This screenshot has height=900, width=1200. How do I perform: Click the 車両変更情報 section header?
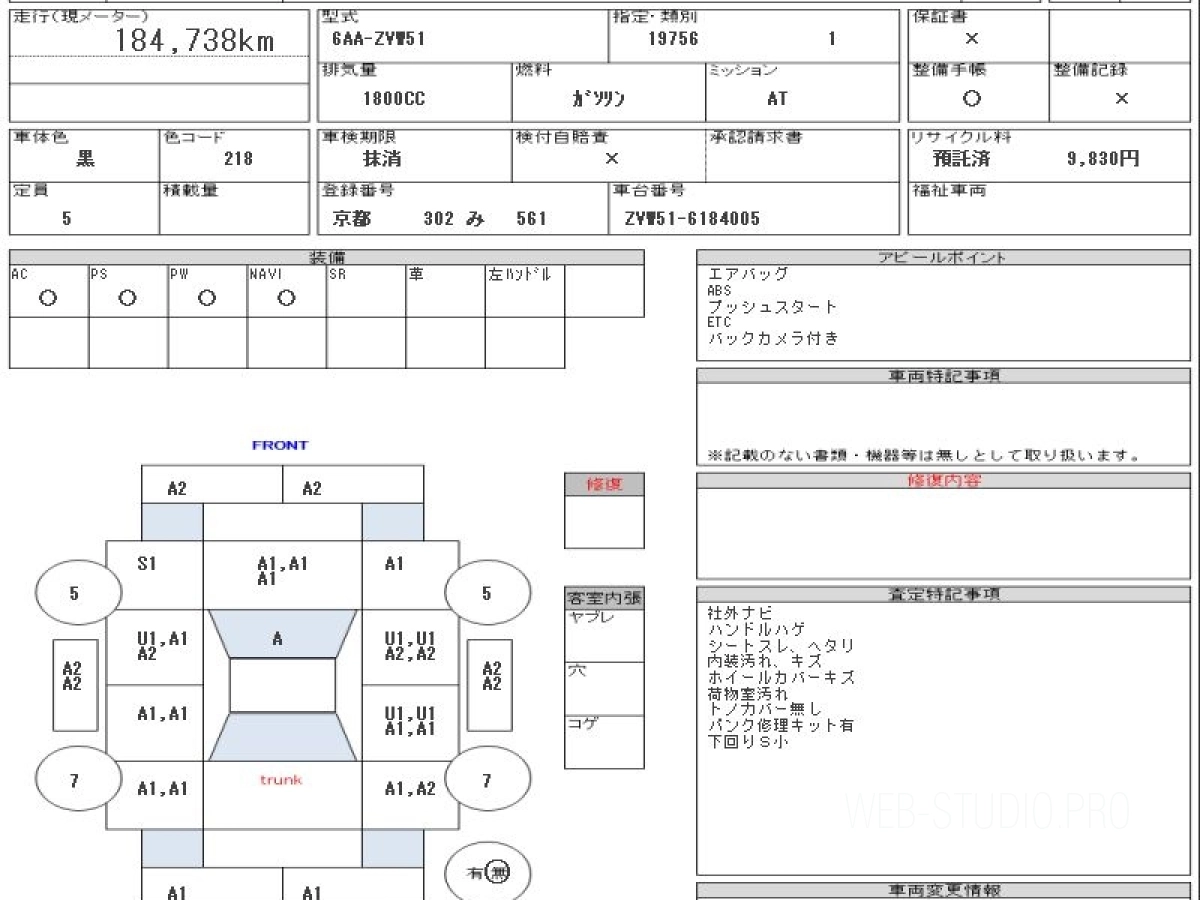tap(942, 890)
